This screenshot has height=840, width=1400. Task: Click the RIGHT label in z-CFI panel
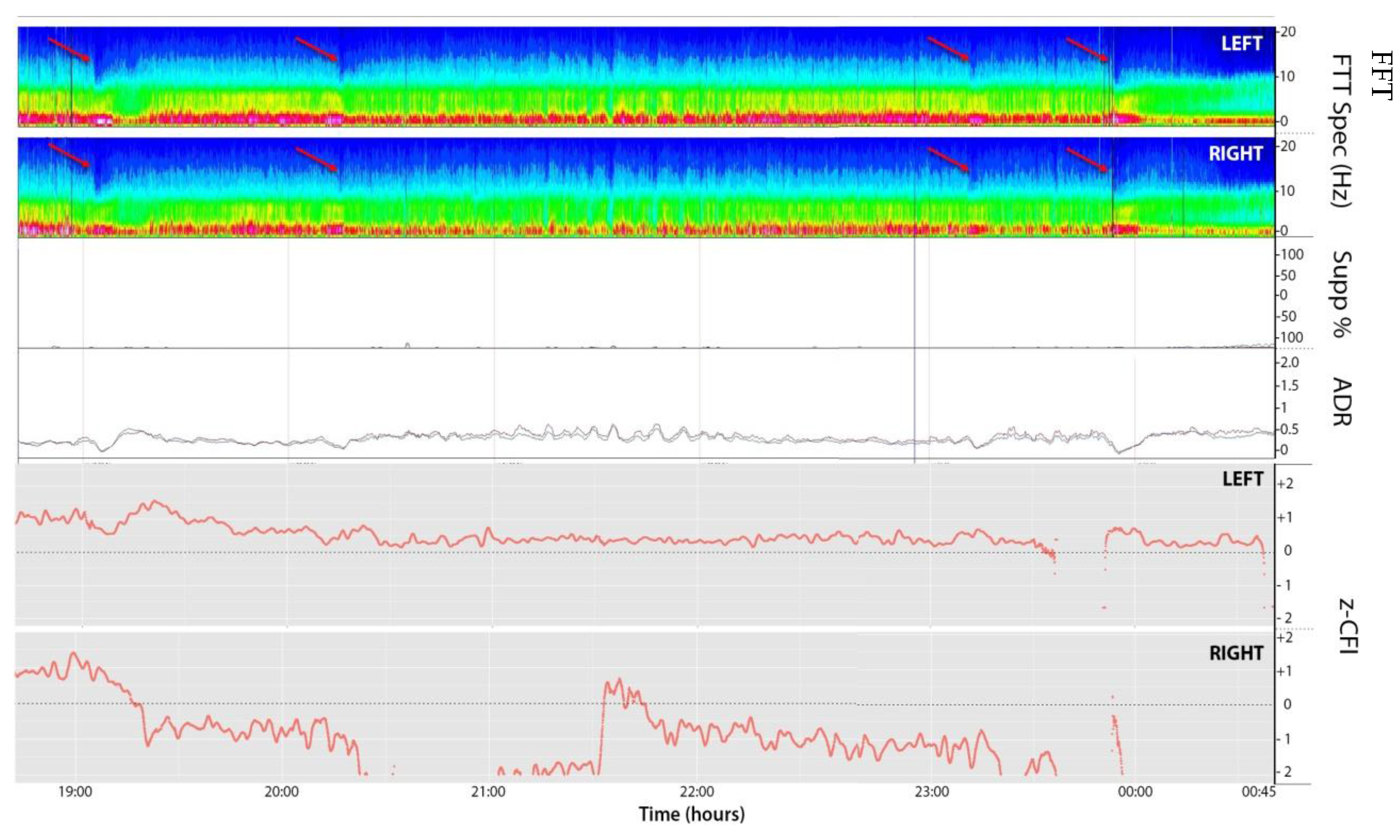click(1236, 653)
